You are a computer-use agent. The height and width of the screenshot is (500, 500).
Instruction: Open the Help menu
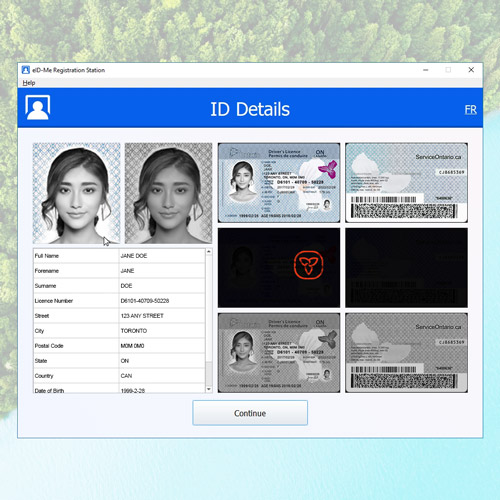click(x=29, y=83)
